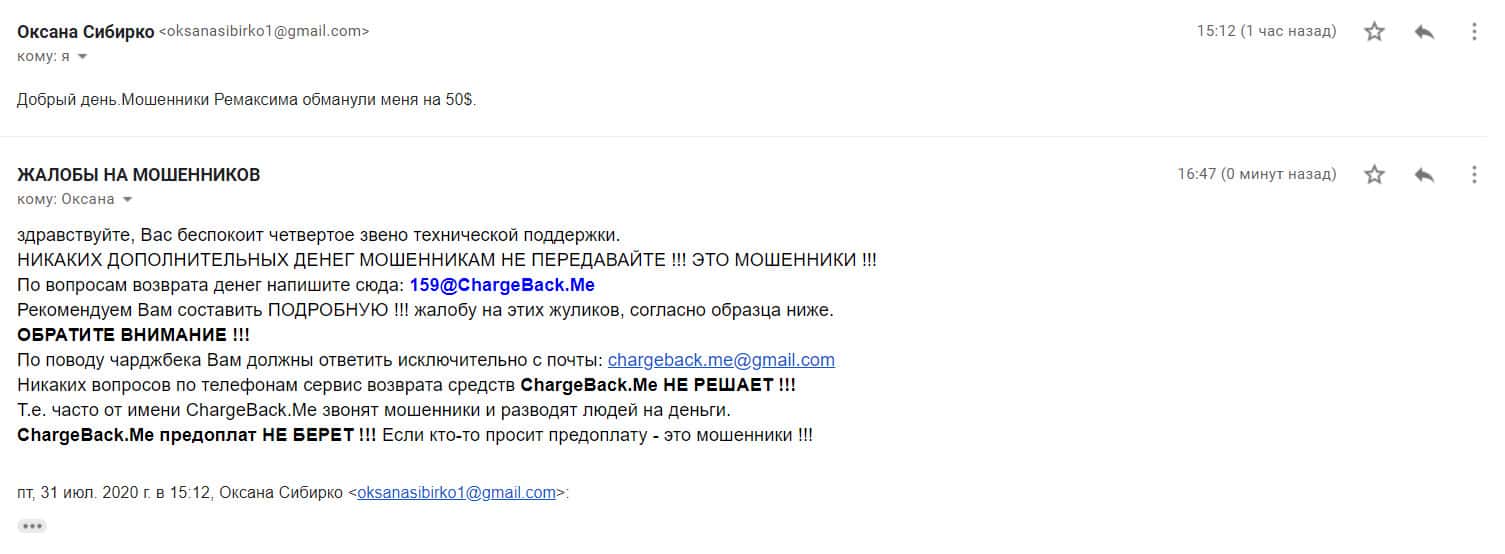Click sender name Оксана Сибирко

point(86,31)
